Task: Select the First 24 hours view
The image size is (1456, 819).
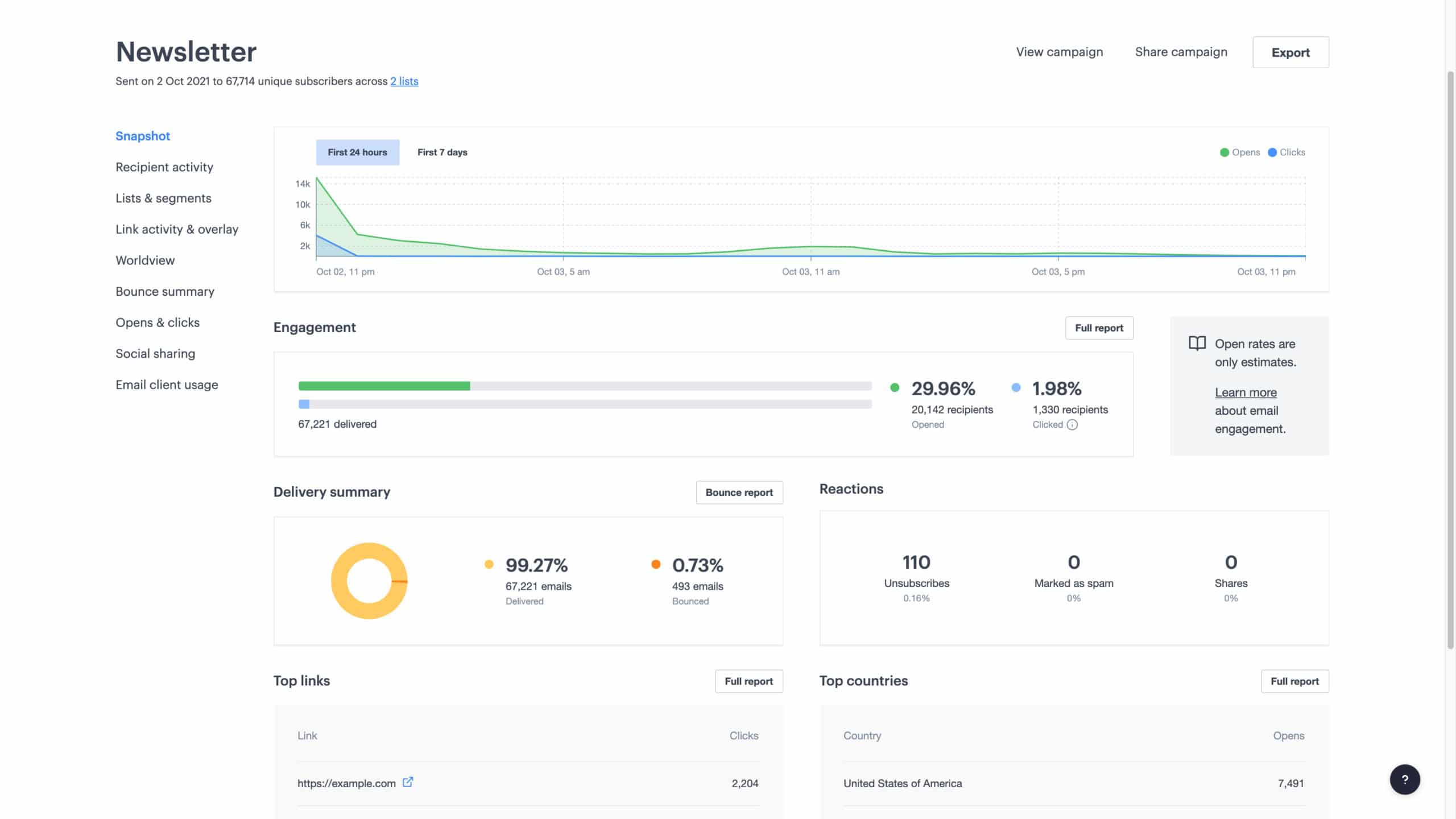Action: pos(357,152)
